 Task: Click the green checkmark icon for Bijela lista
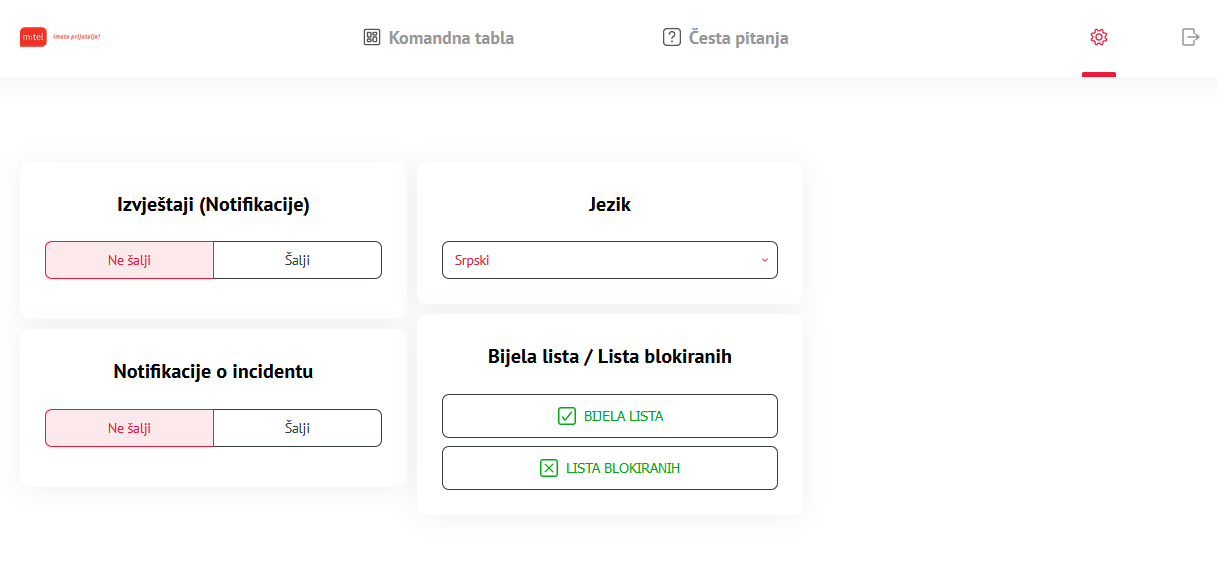click(567, 416)
